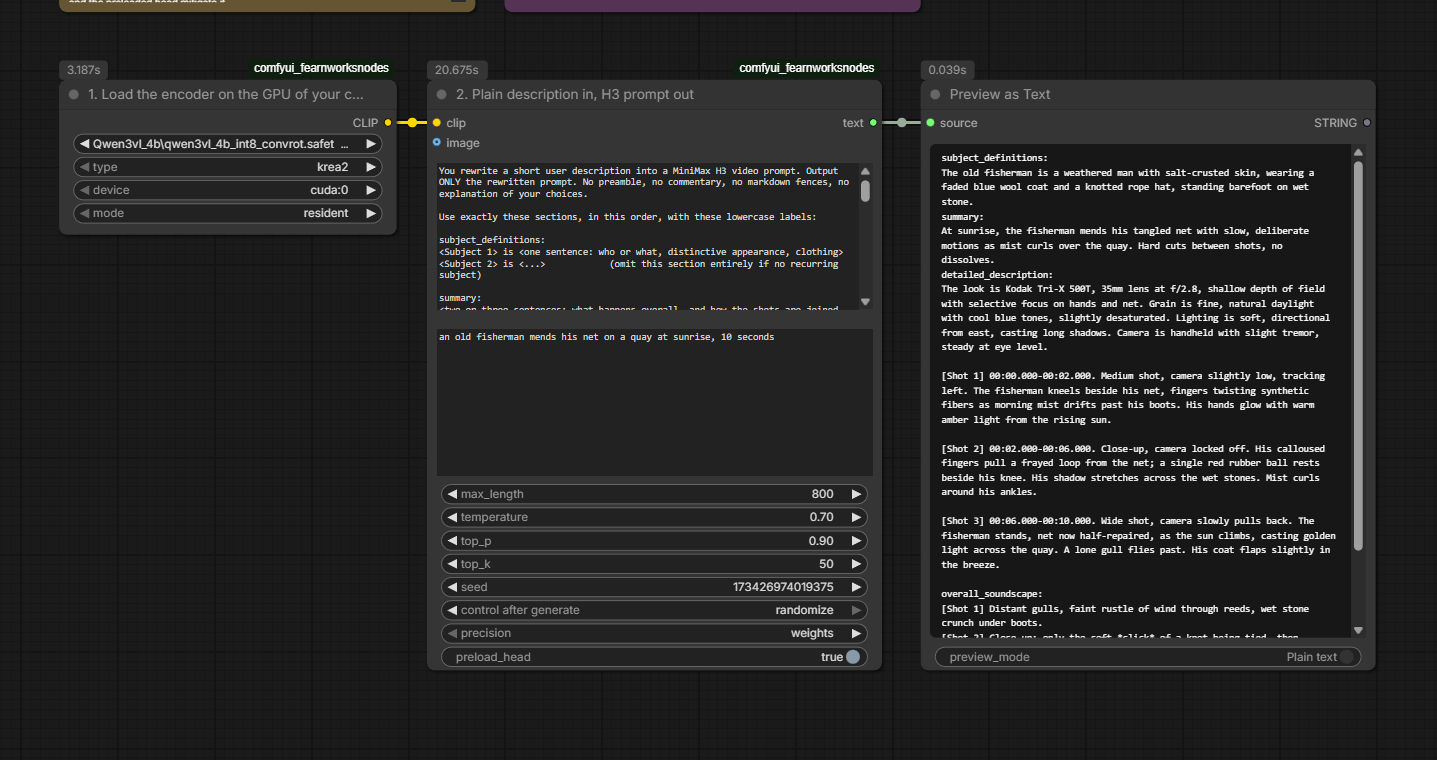
Task: Click the 'an old fisherman mends his net' prompt field
Action: click(654, 402)
